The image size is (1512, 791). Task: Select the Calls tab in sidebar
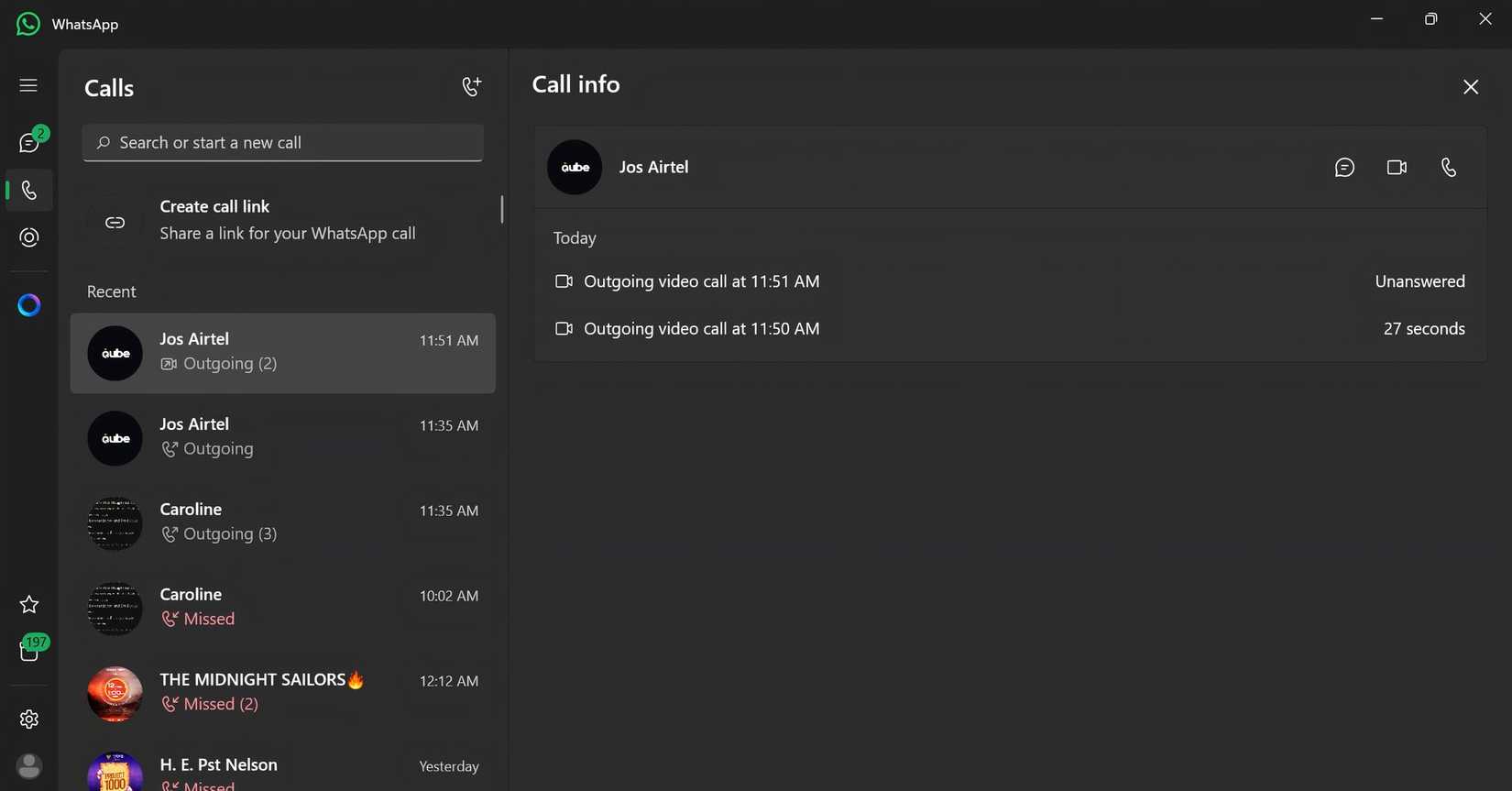pos(29,191)
